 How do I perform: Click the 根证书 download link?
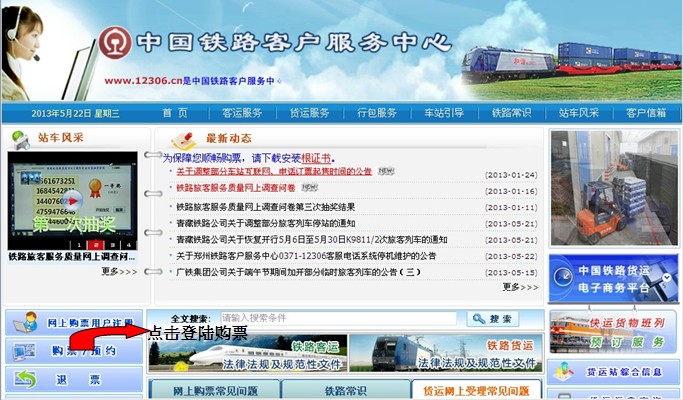coord(316,158)
